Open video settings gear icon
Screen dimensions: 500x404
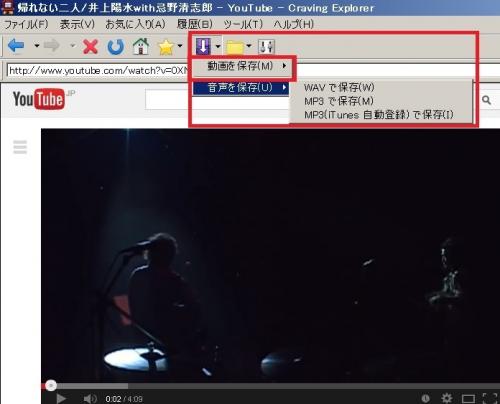(x=447, y=398)
